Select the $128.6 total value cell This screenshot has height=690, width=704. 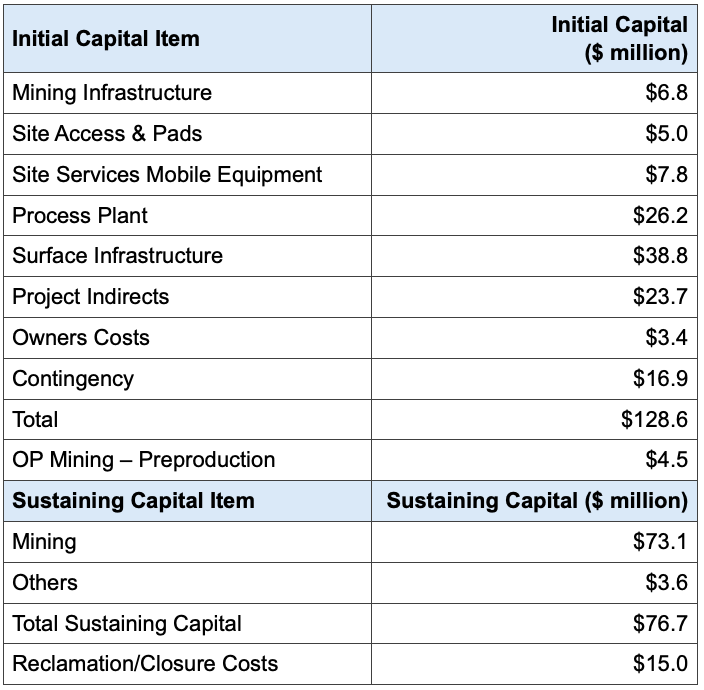click(654, 420)
